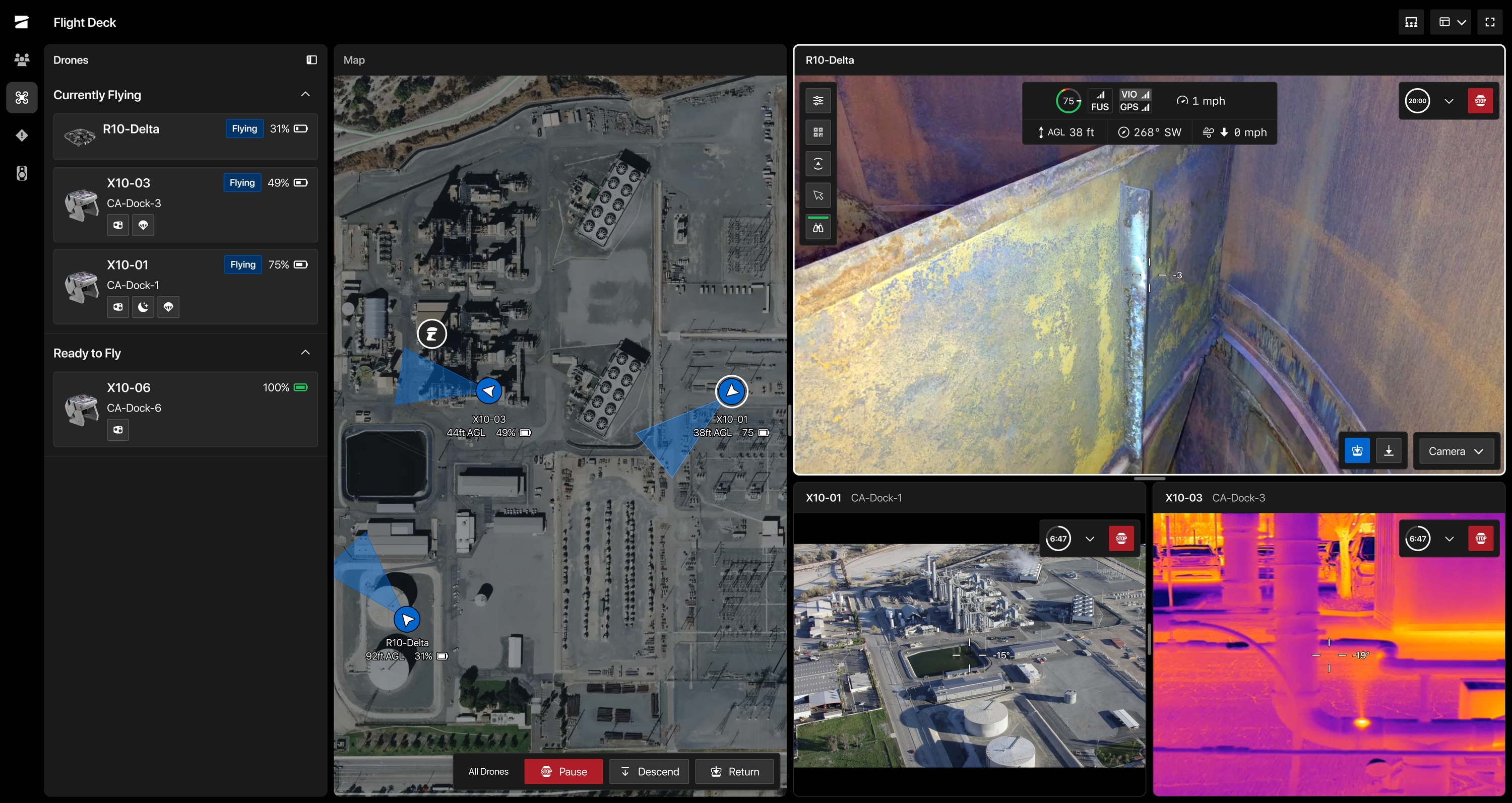Collapse the Ready to Fly section
Screen dimensions: 1512x803
click(x=305, y=353)
